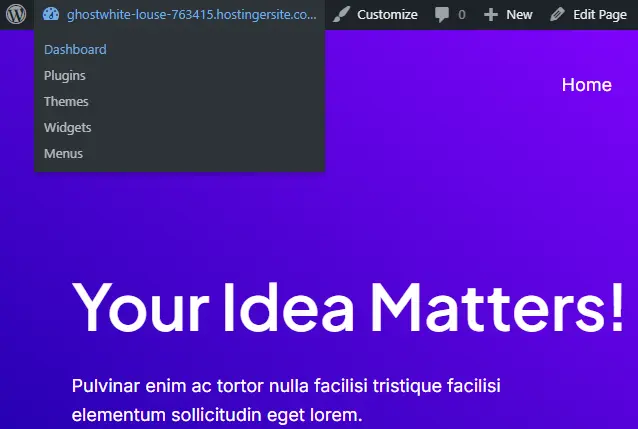Click the Edit Page label
The image size is (638, 429).
600,15
